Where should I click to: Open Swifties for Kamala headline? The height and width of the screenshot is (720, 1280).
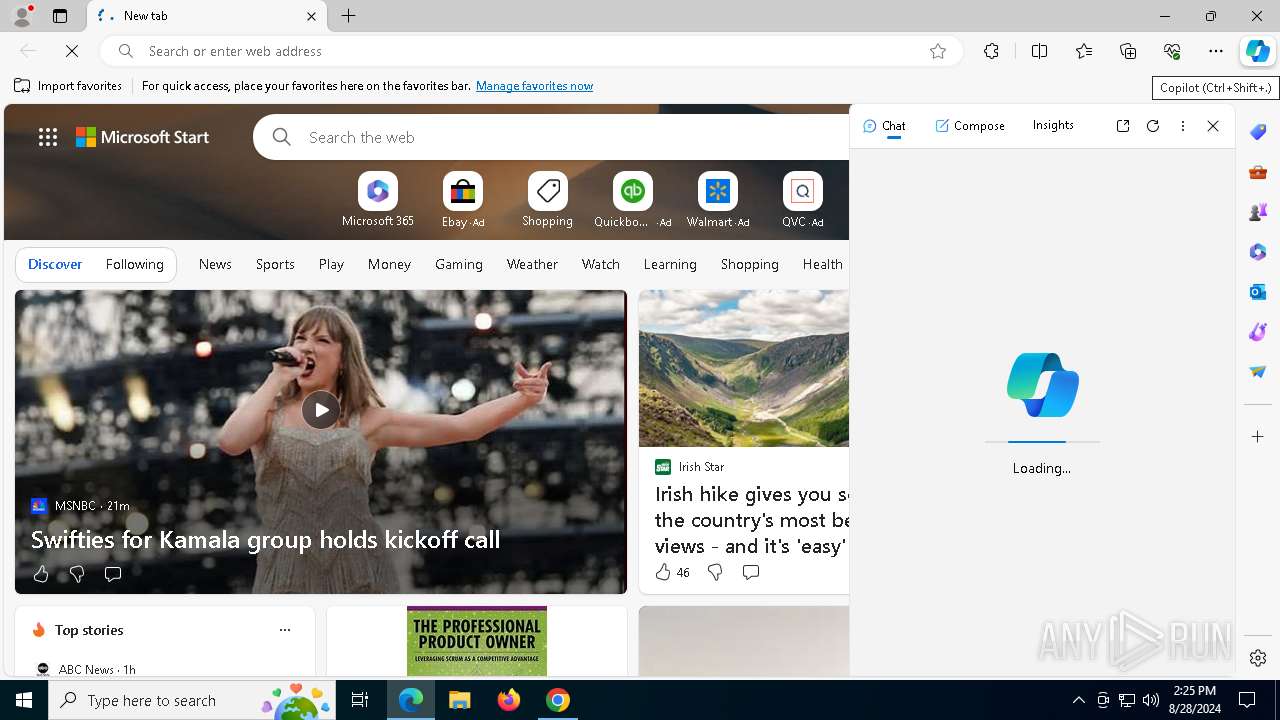265,539
